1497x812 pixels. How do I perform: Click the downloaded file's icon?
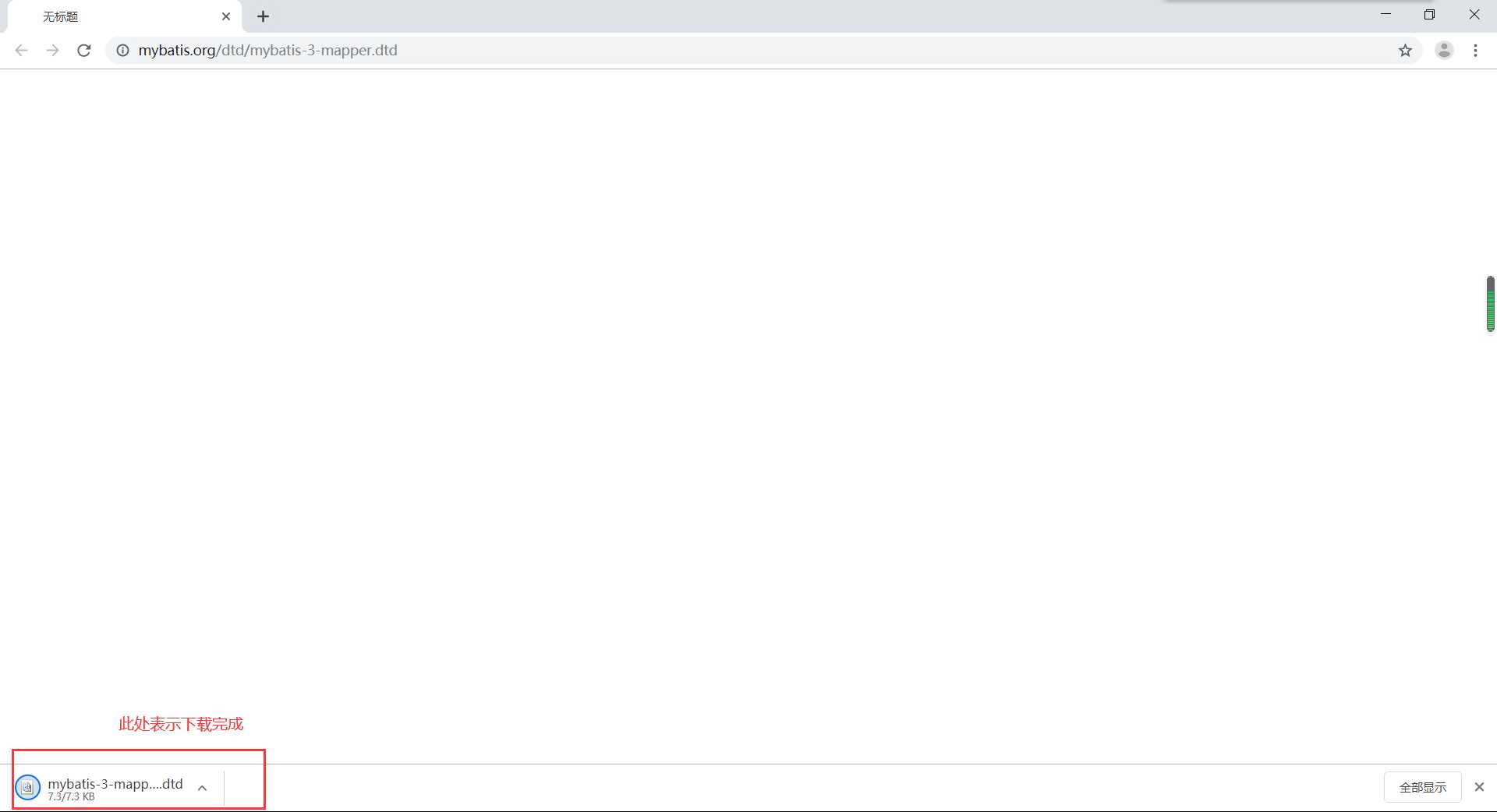tap(27, 787)
